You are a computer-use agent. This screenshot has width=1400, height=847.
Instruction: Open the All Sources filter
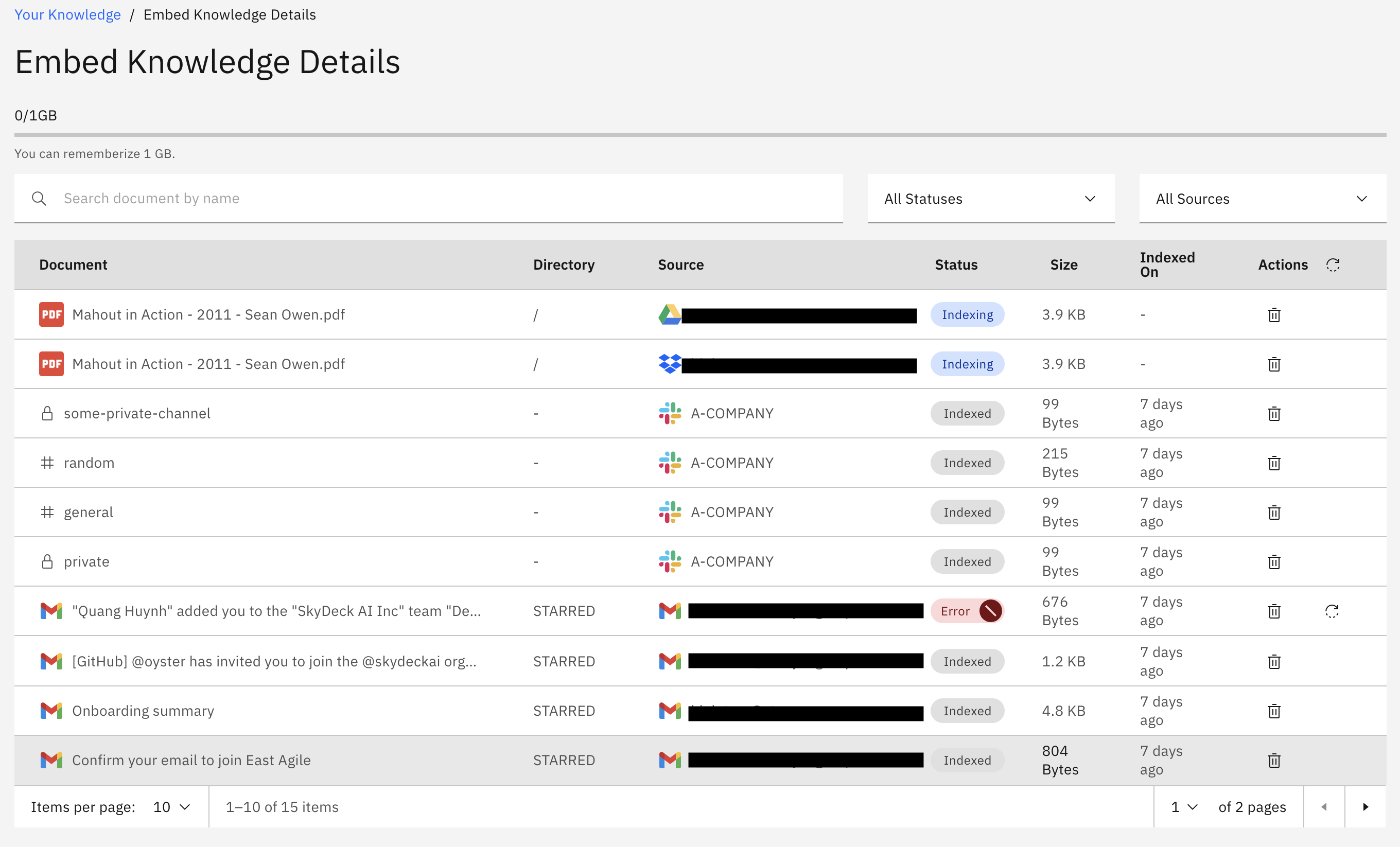point(1262,198)
